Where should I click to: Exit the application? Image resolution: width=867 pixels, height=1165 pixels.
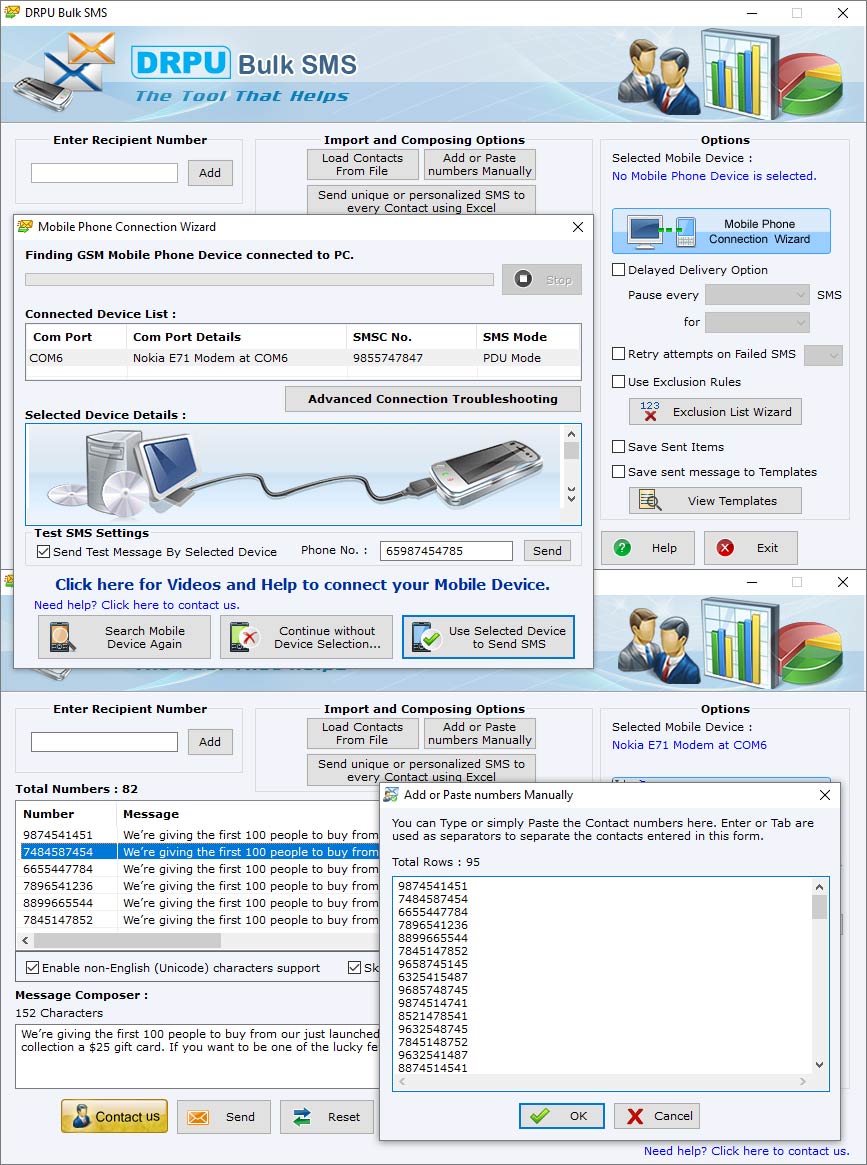tap(750, 548)
